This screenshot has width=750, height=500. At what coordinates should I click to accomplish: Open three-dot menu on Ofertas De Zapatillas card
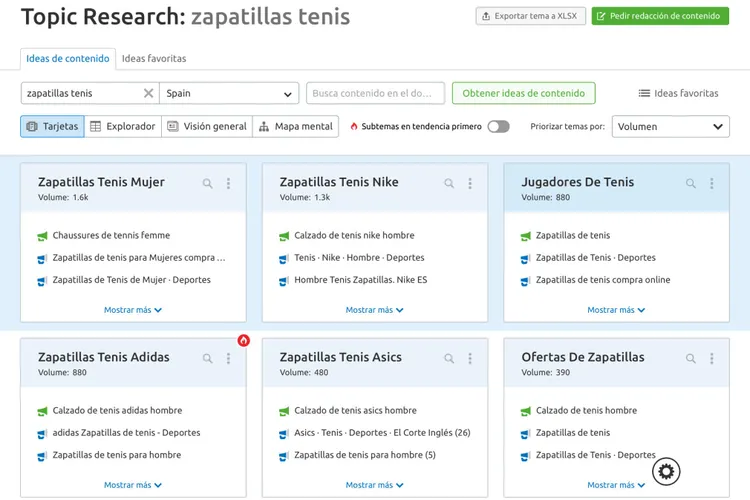point(712,358)
